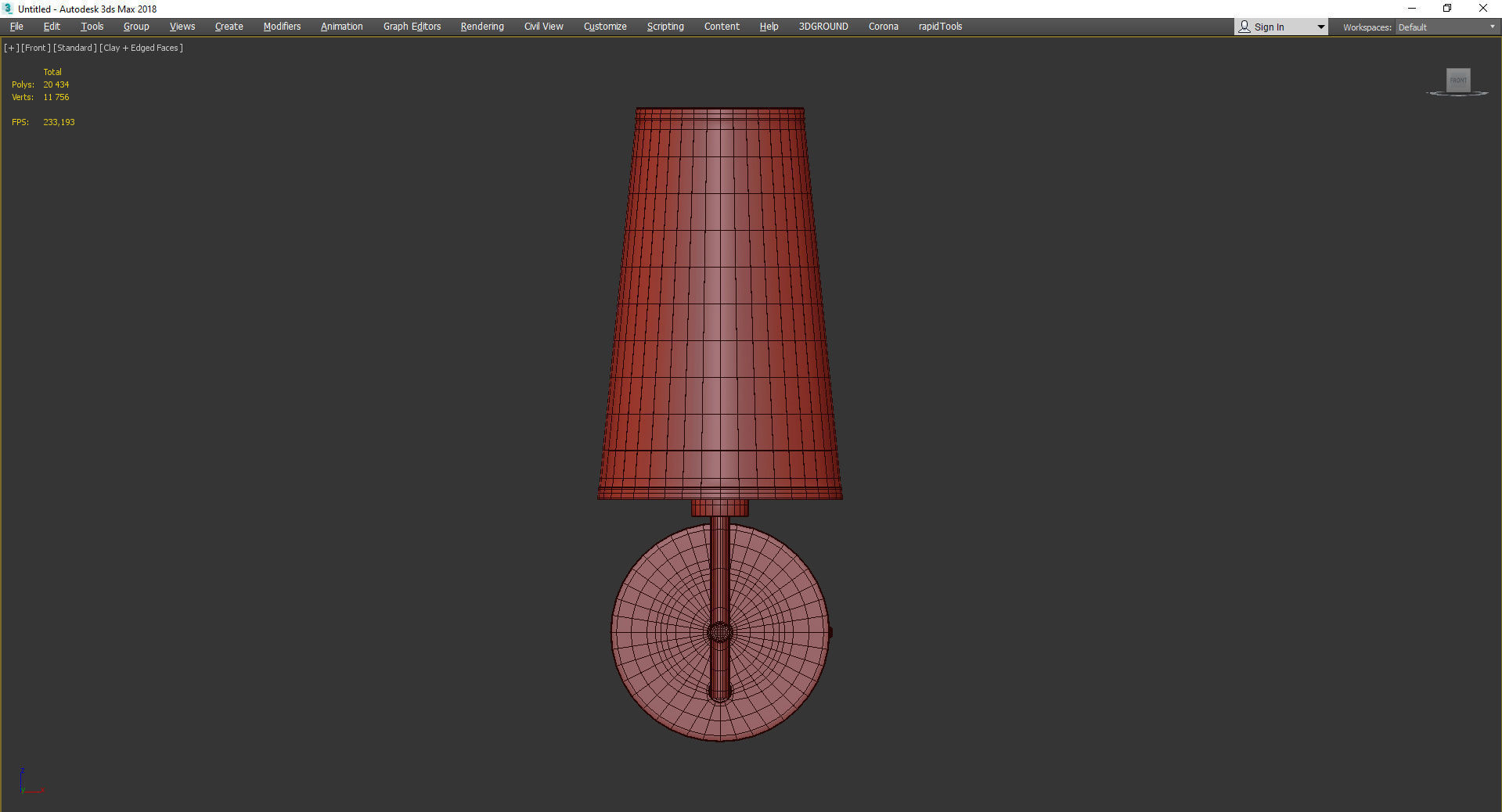The height and width of the screenshot is (812, 1502).
Task: Click the 3ds Max application icon
Action: point(9,9)
